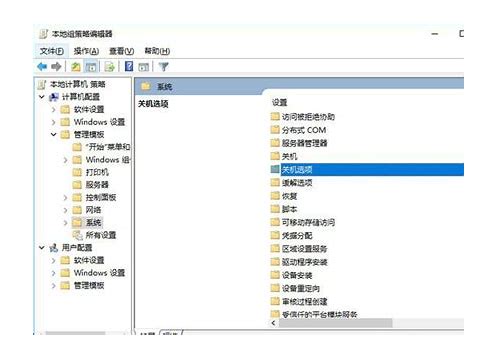Screen dimensions: 498x360
Task: Select 本地计算机 策略 root node
Action: click(77, 84)
